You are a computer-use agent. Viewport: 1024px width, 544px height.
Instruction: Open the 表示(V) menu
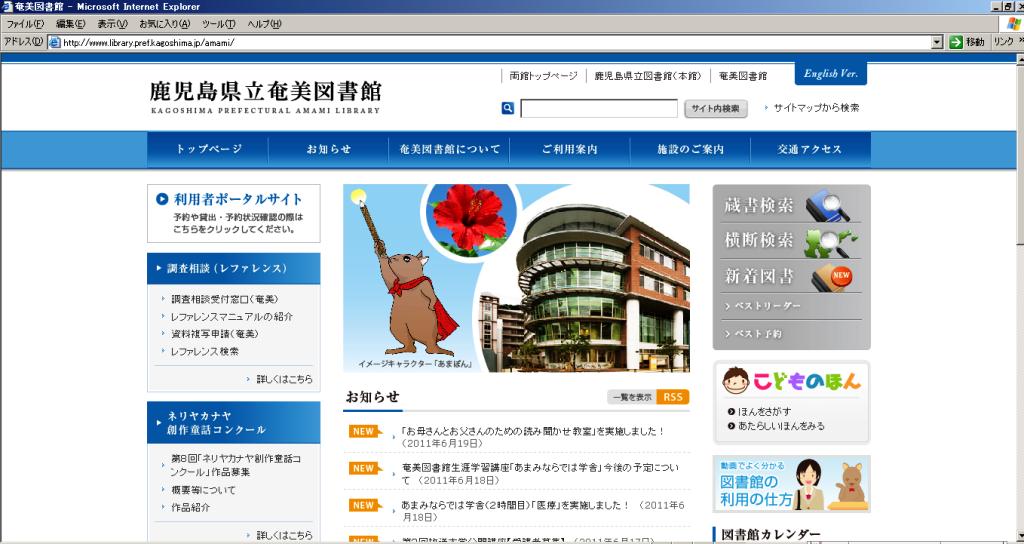point(112,24)
